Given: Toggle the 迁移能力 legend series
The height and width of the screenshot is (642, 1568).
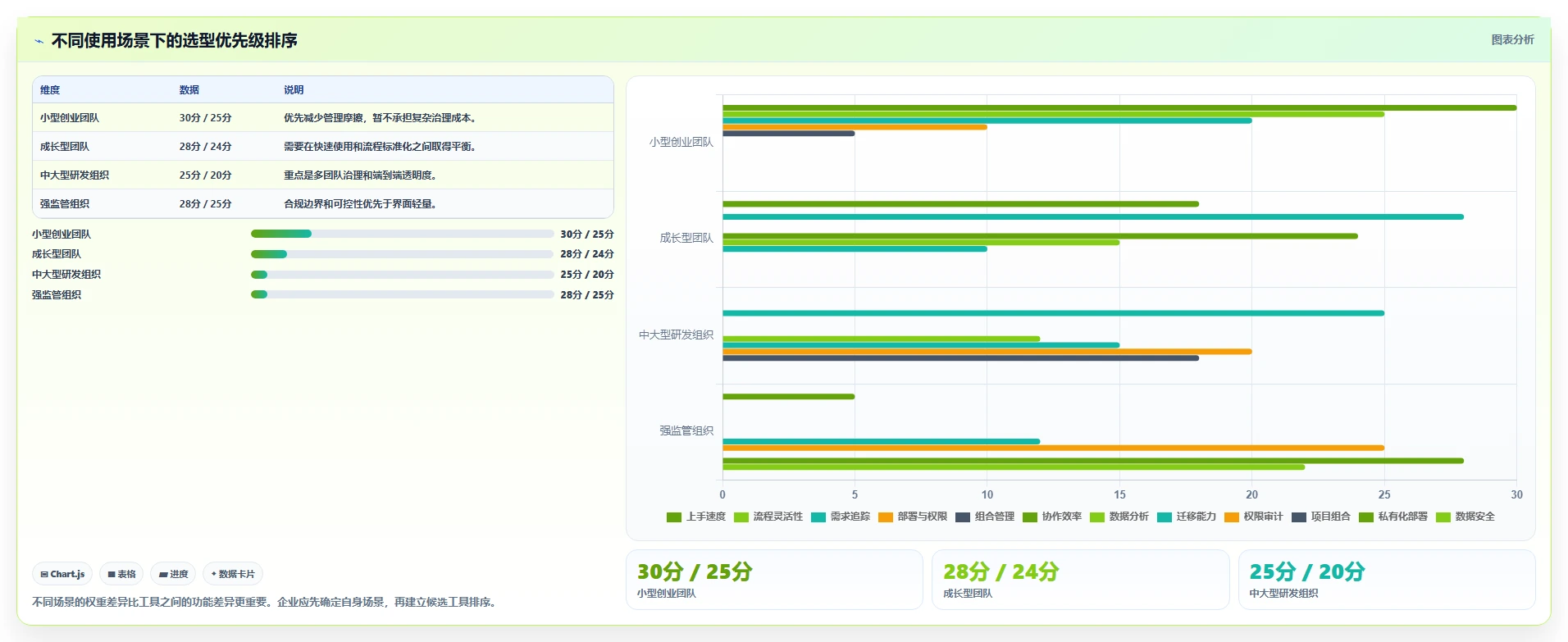Looking at the screenshot, I should point(1187,517).
